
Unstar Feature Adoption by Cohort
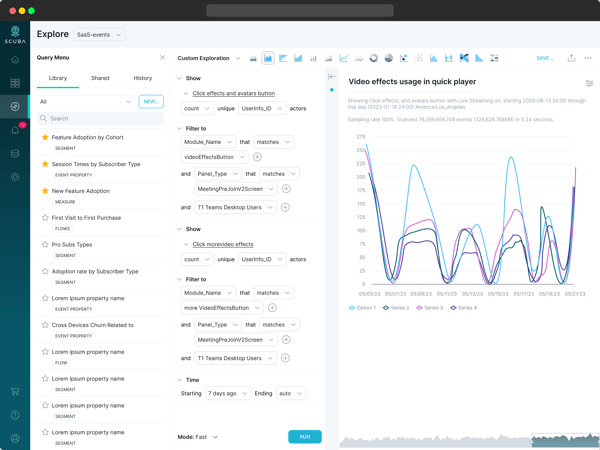[45, 137]
